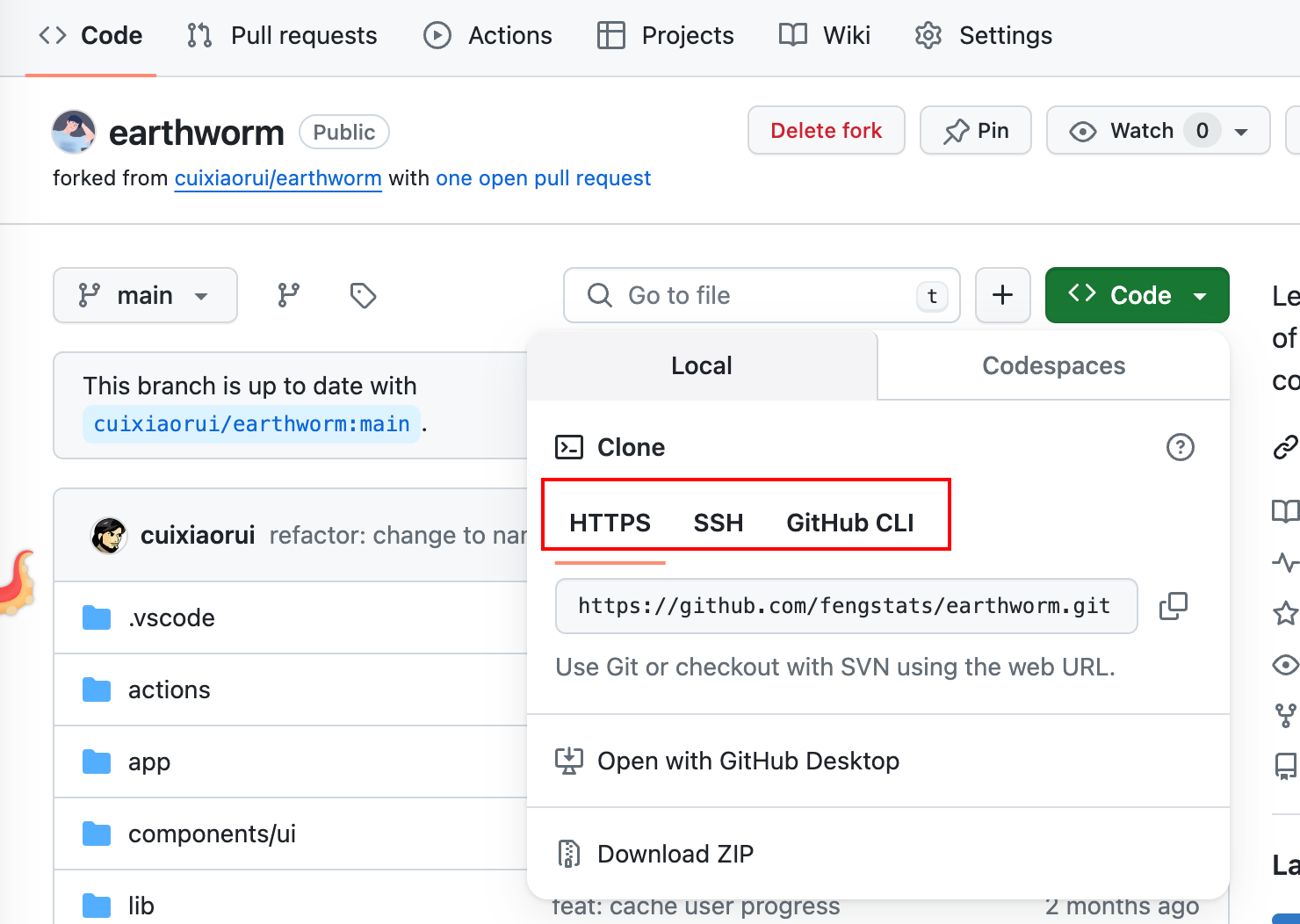Screen dimensions: 1300x924
Task: Pin the earthworm repository
Action: point(975,131)
